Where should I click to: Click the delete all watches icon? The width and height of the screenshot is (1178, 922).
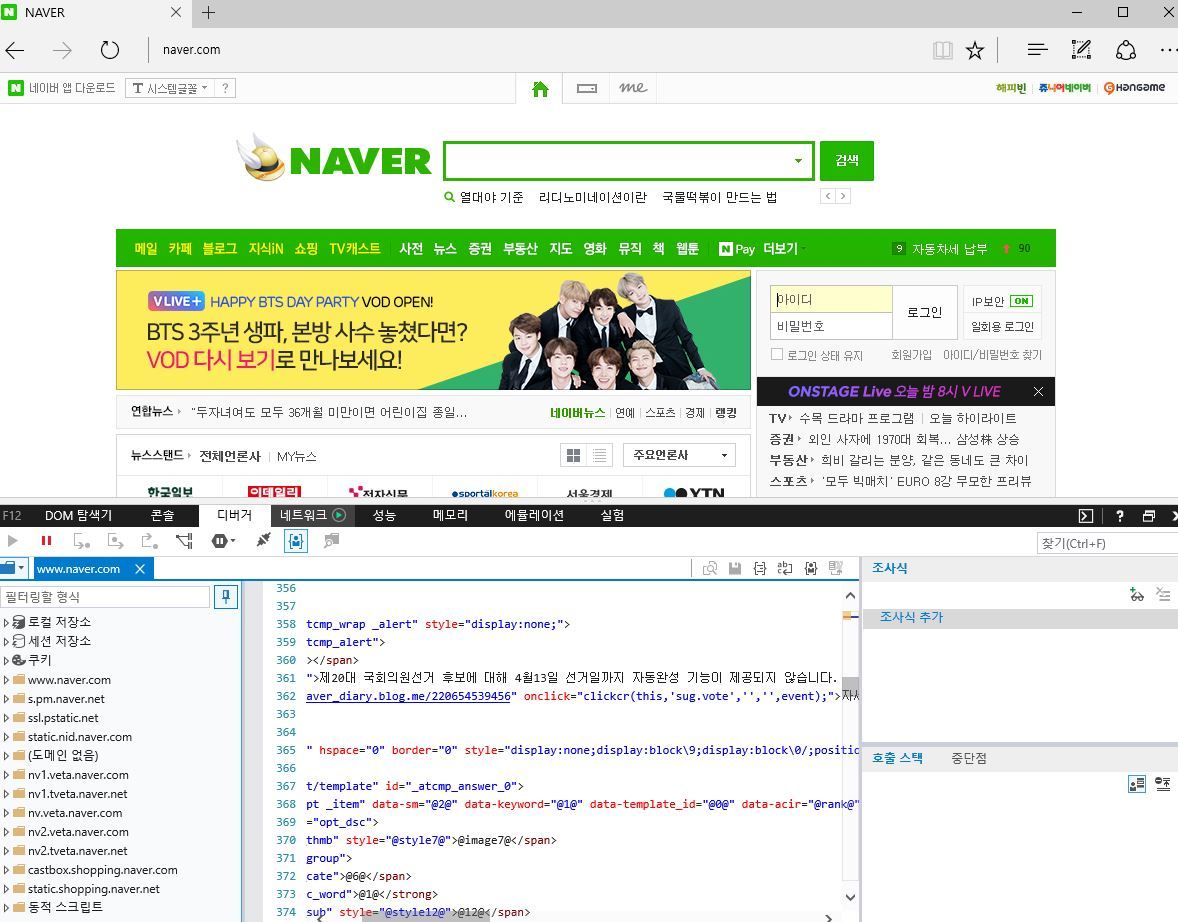tap(1163, 594)
